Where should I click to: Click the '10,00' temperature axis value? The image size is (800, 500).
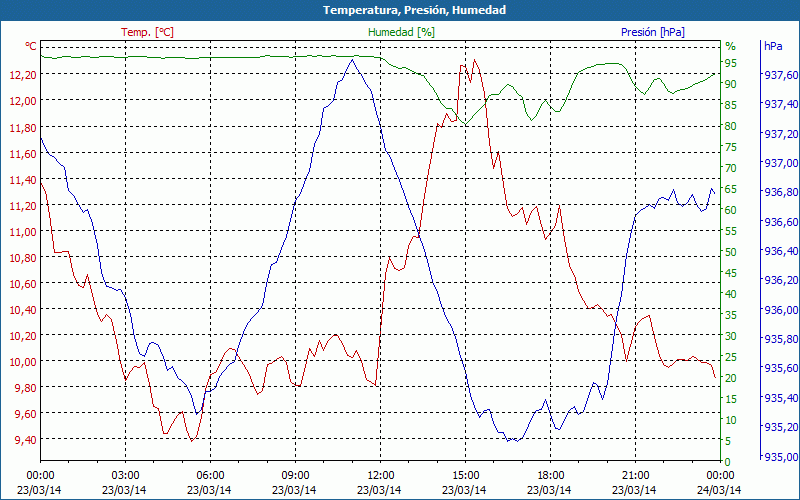(23, 362)
